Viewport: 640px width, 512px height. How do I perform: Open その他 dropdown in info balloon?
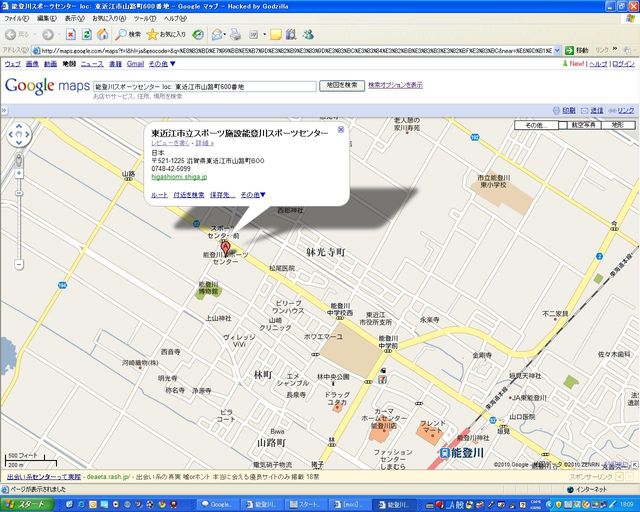click(253, 194)
